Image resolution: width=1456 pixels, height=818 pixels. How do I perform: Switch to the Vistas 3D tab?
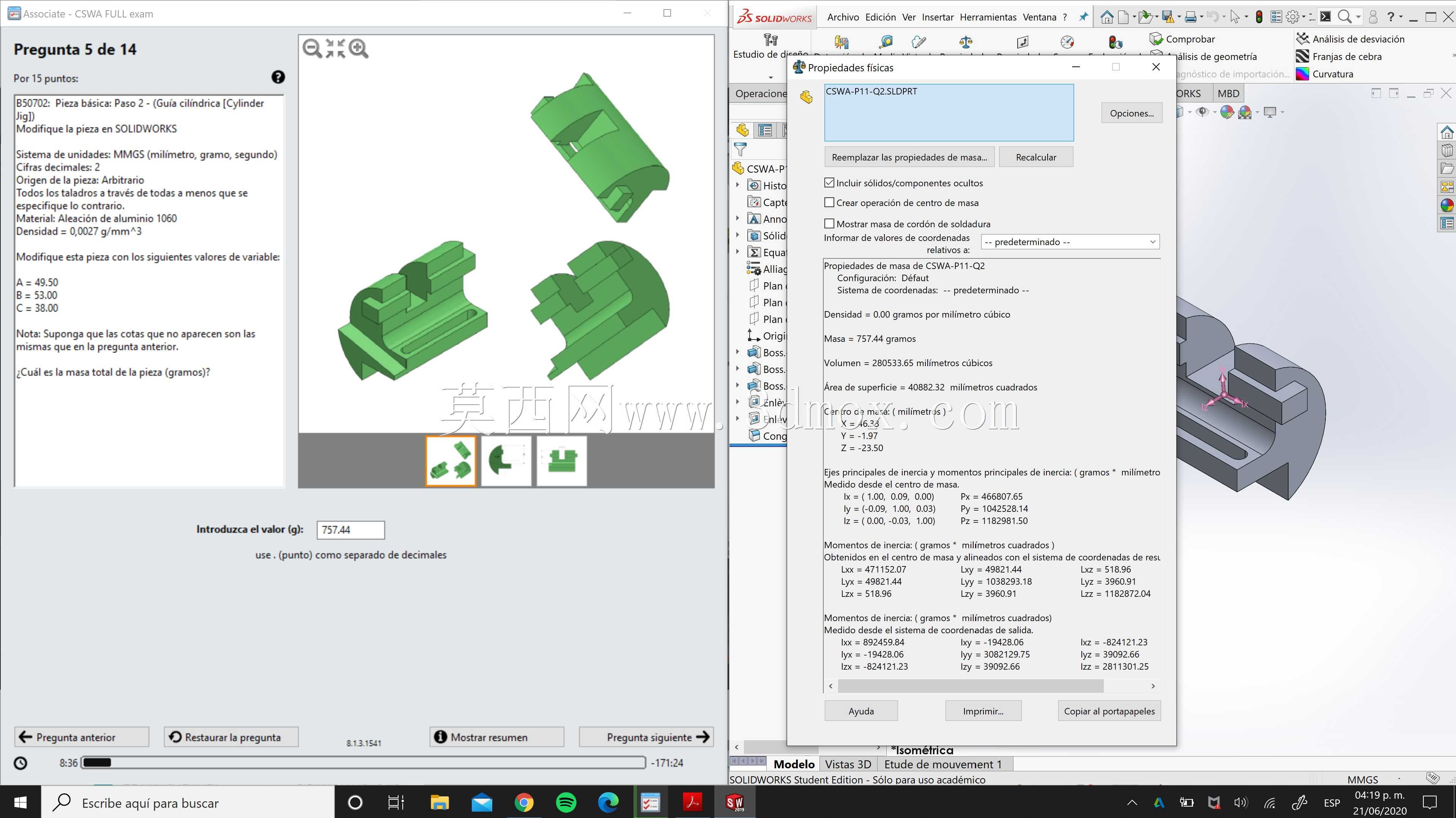tap(848, 765)
